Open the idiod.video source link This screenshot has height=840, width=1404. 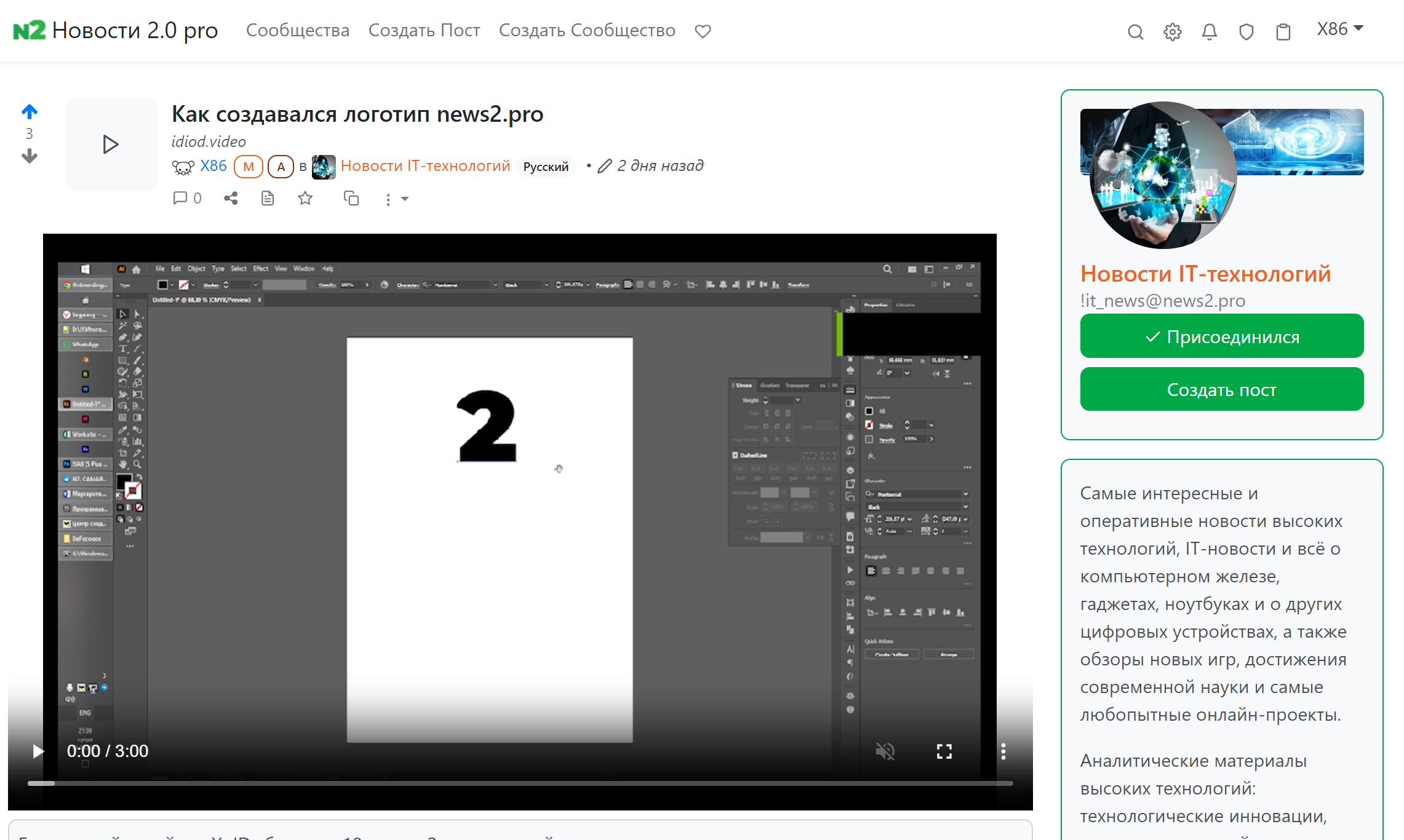coord(209,141)
